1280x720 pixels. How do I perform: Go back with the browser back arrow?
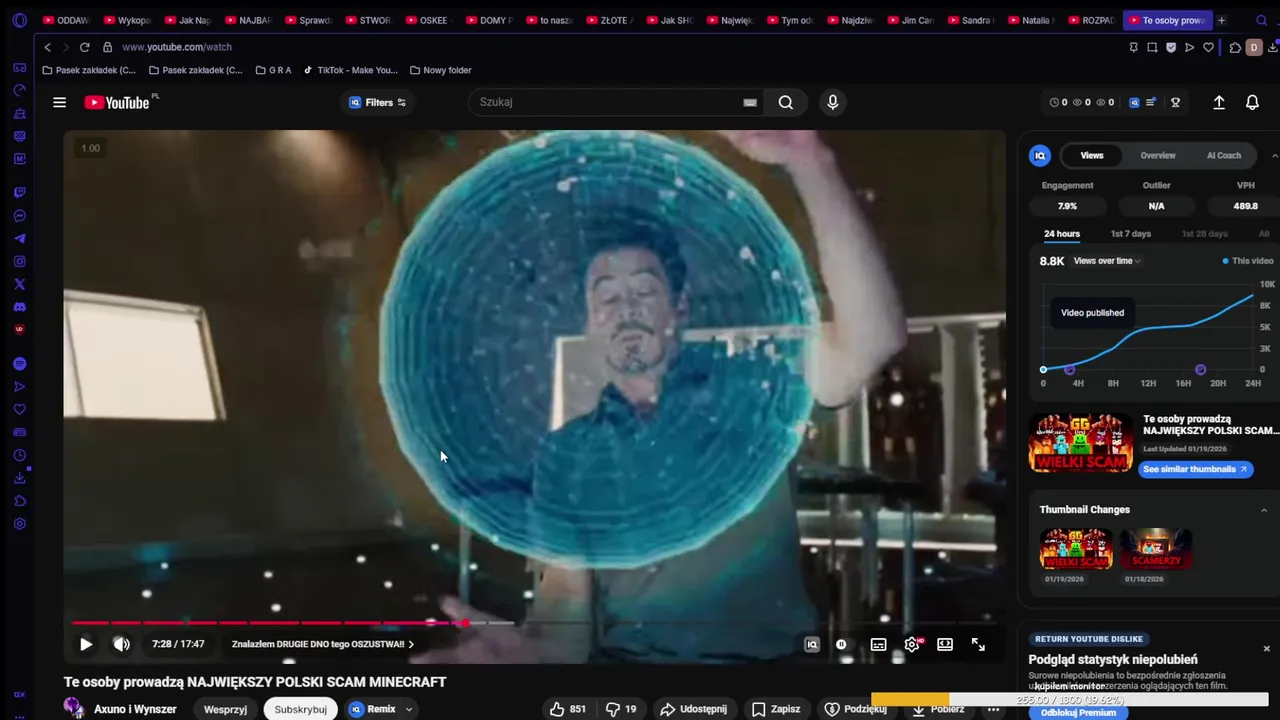point(47,47)
